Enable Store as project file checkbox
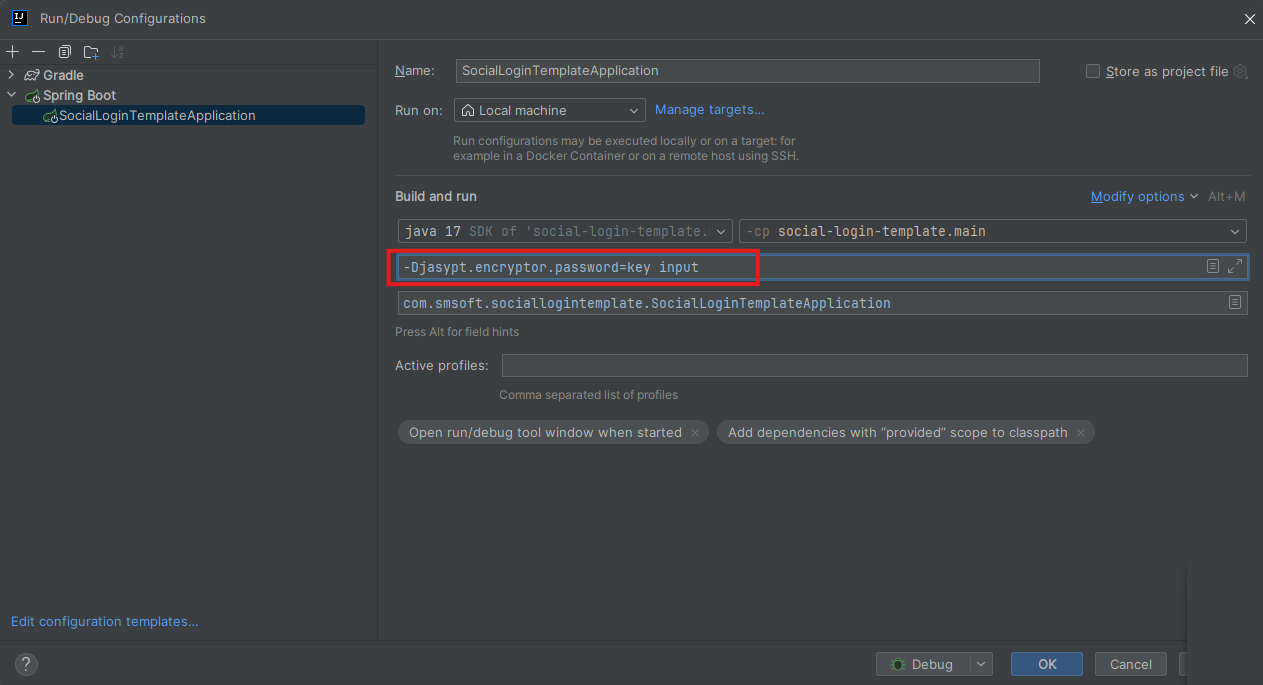Image resolution: width=1263 pixels, height=685 pixels. 1093,71
